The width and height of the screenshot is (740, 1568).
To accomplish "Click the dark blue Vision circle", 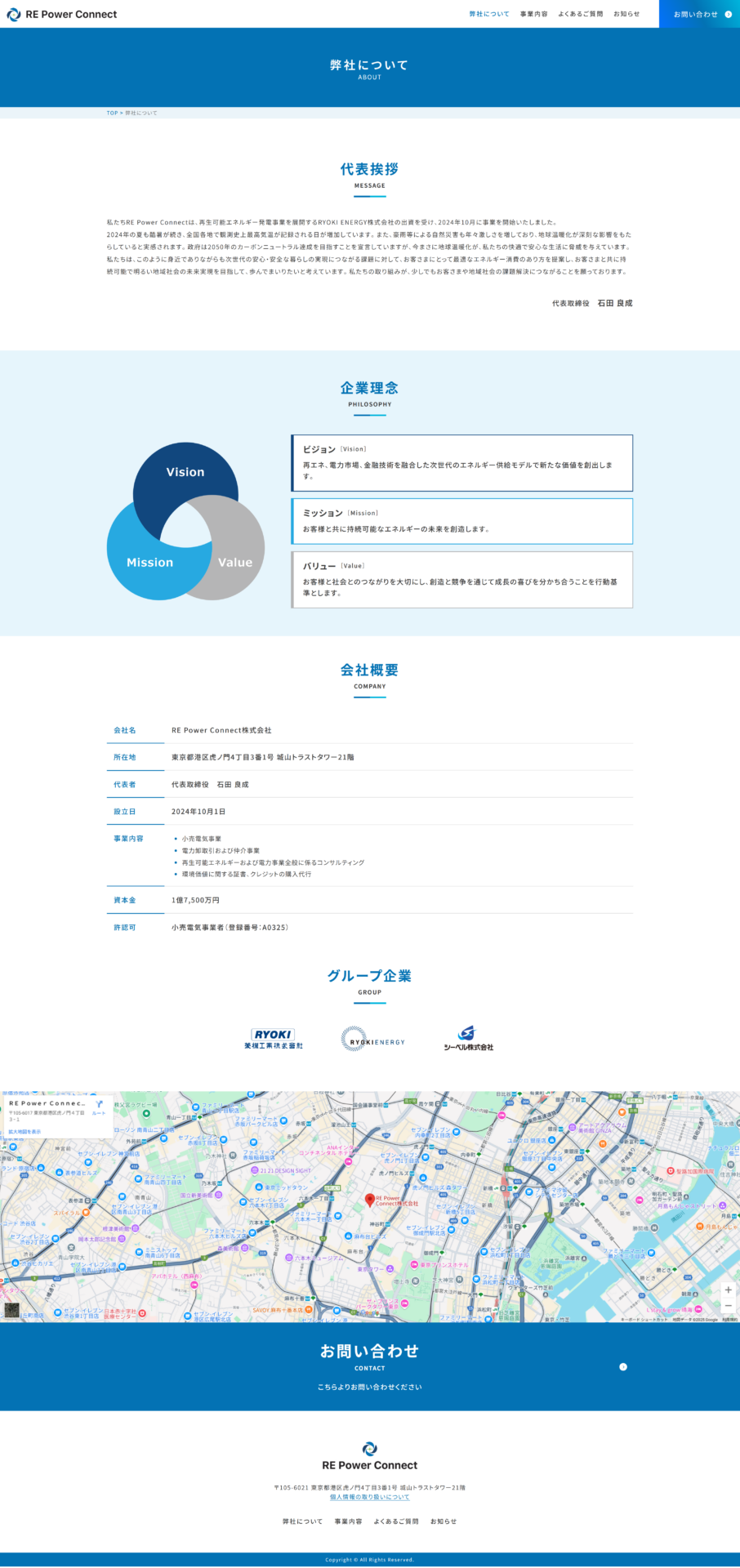I will (x=185, y=472).
